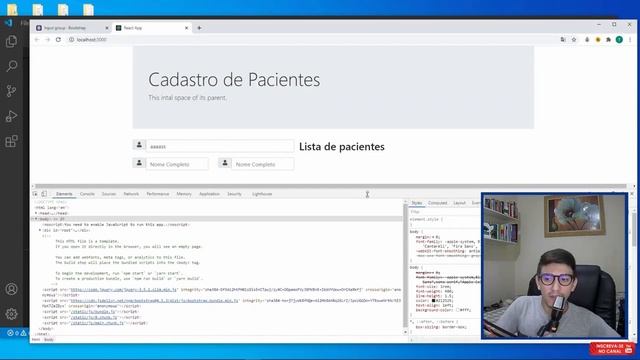Open the DevTools Performance tab
This screenshot has height=360, width=640.
158,194
